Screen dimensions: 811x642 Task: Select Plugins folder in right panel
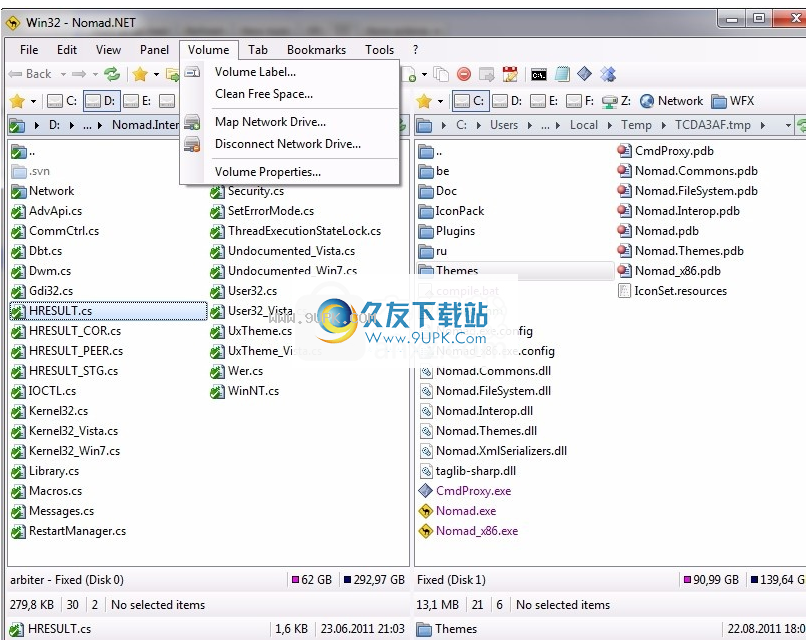[x=447, y=231]
